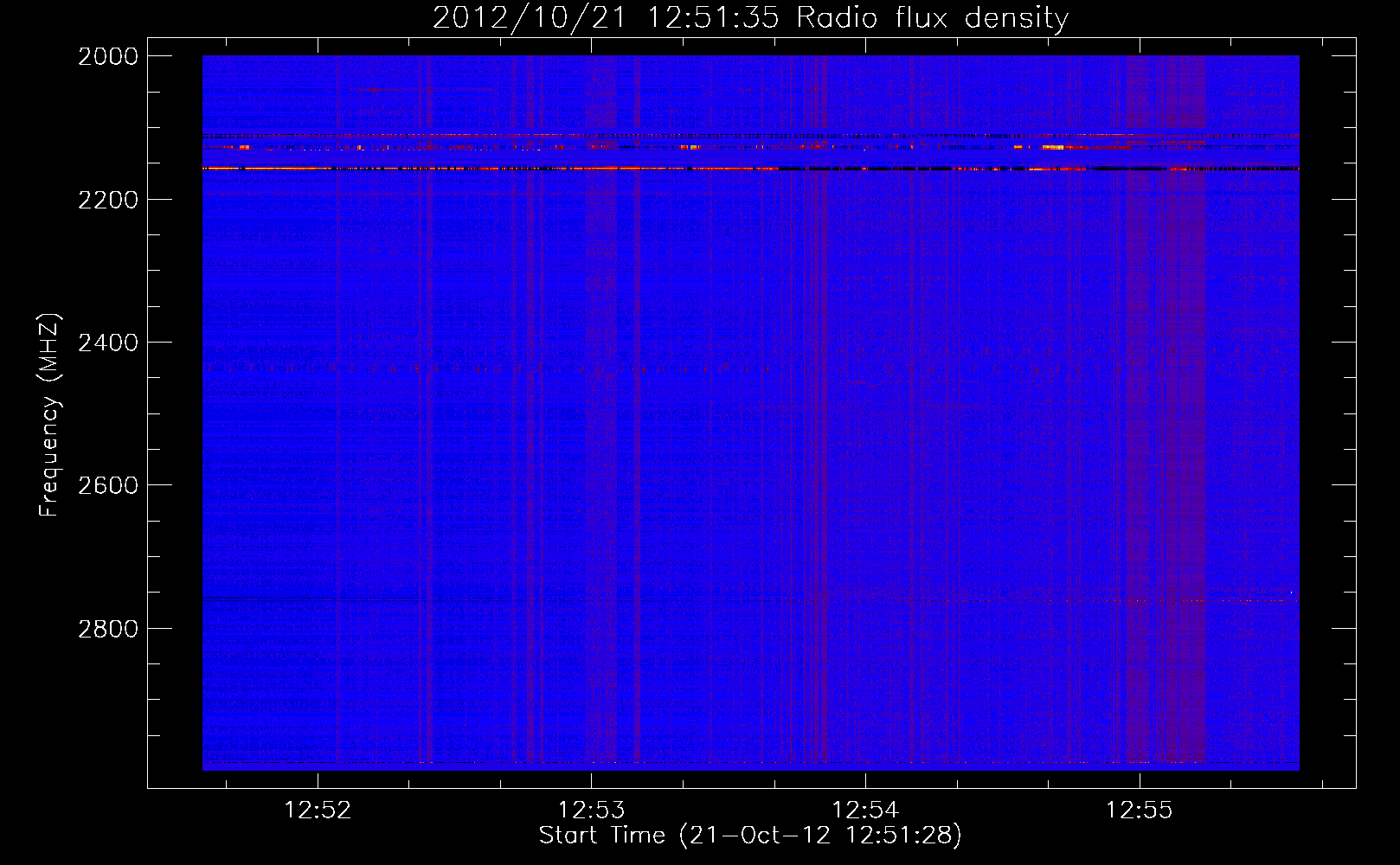This screenshot has width=1400, height=865.
Task: Click the bright orange emission band near 2150 MHz
Action: 750,169
